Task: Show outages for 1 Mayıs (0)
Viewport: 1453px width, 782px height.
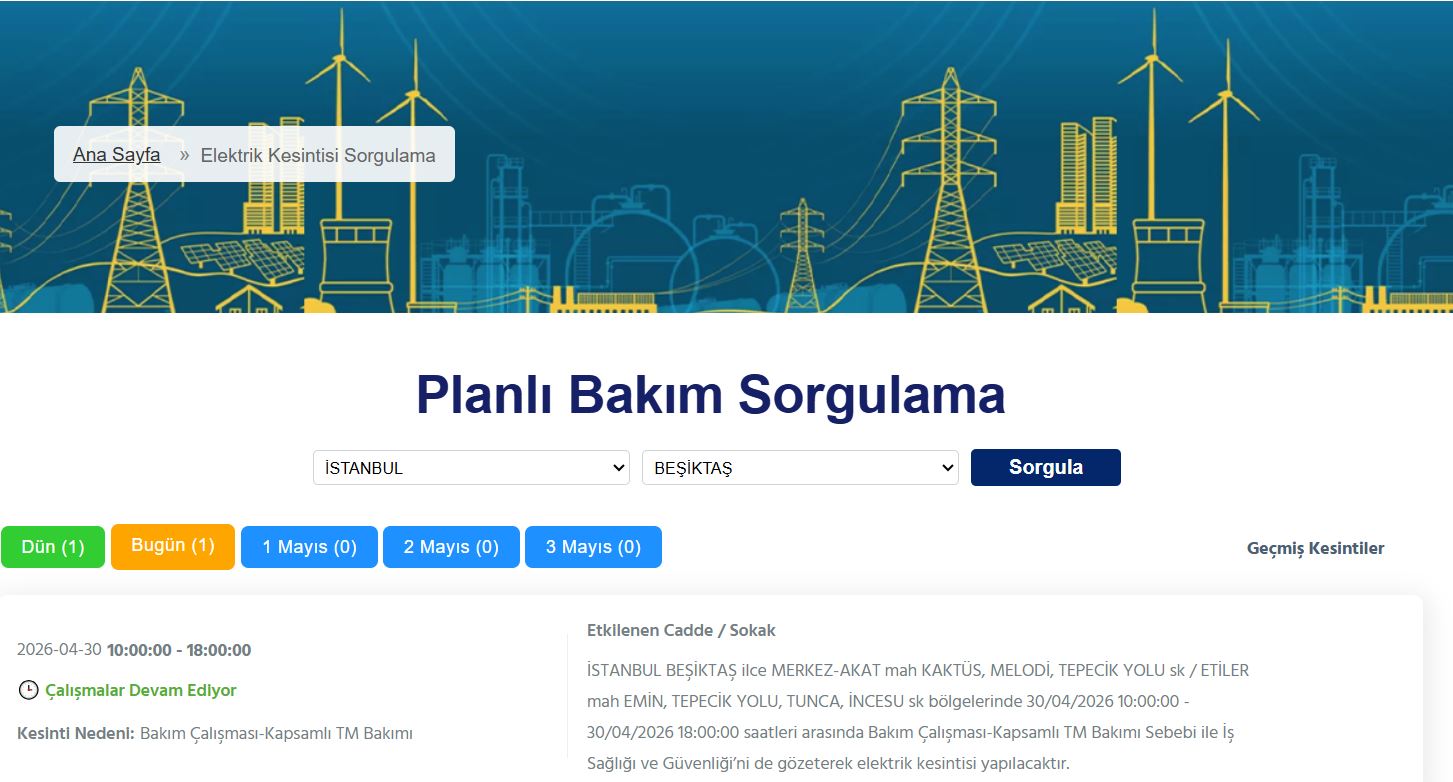Action: click(x=309, y=547)
